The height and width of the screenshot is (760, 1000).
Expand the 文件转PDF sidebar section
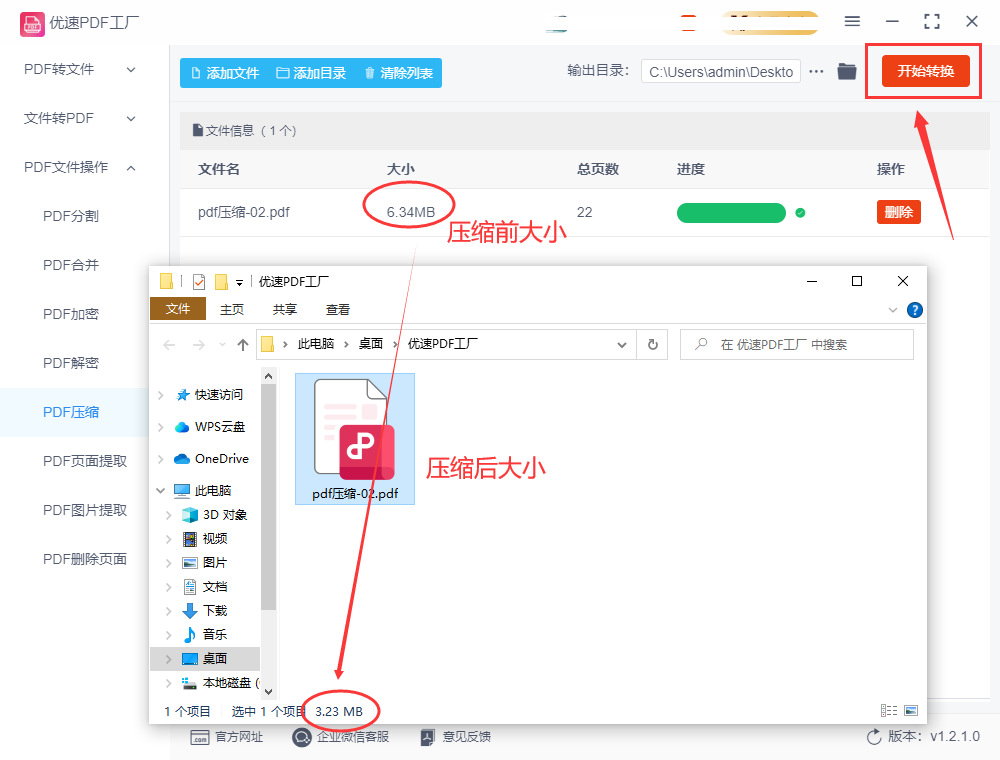point(80,119)
